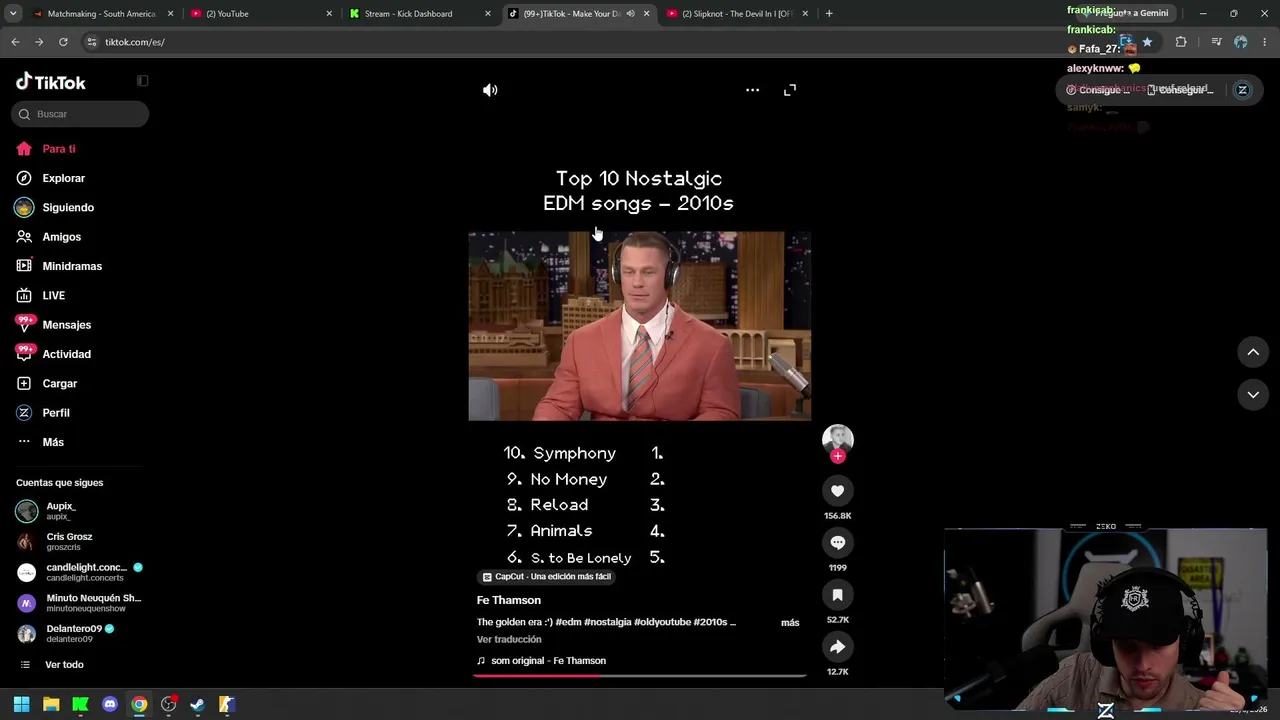Click the tiktok.com/es/ address bar
The image size is (1280, 720).
tap(135, 42)
